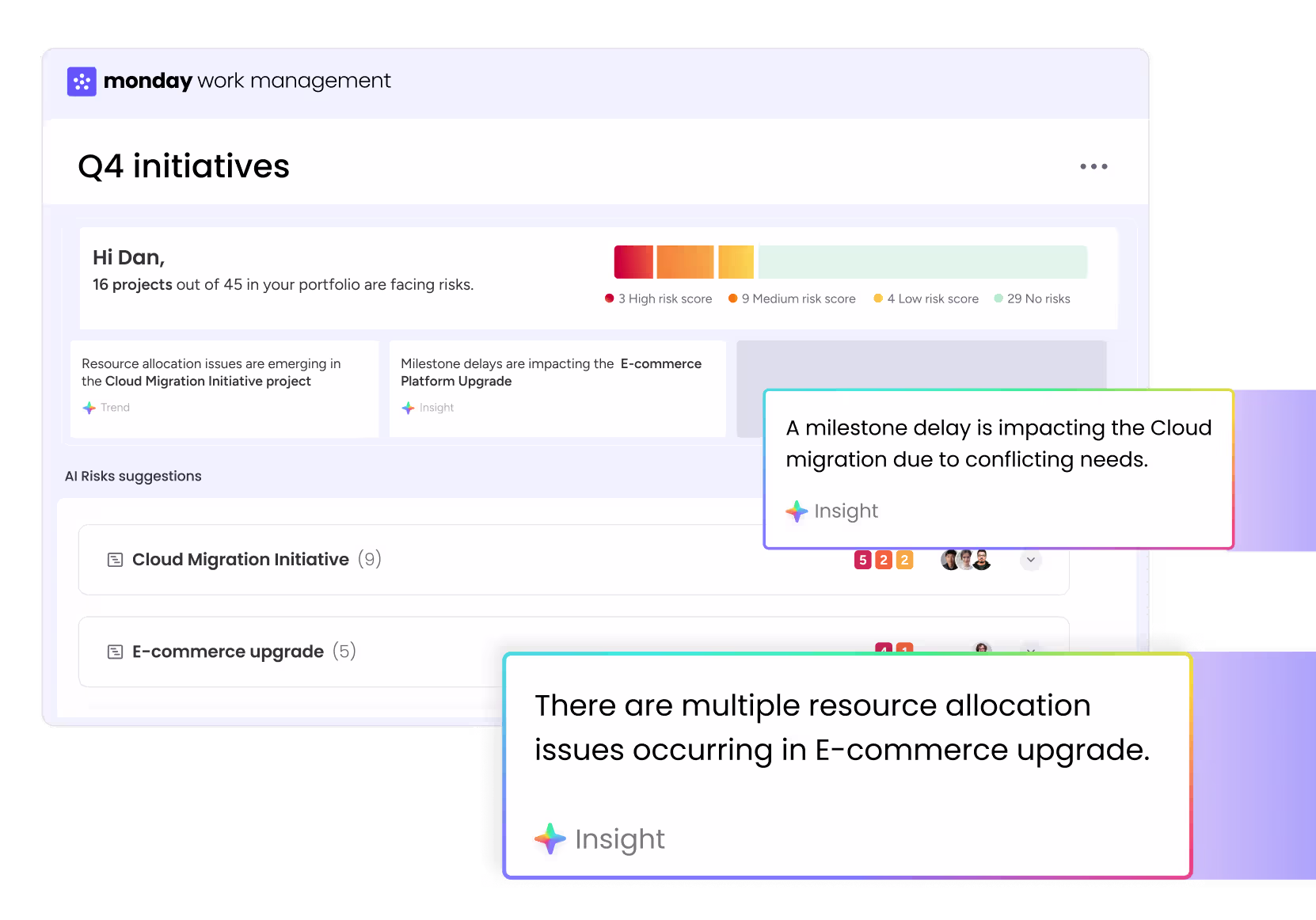The image size is (1316, 920).
Task: Click the red 5 risk badge
Action: [863, 560]
